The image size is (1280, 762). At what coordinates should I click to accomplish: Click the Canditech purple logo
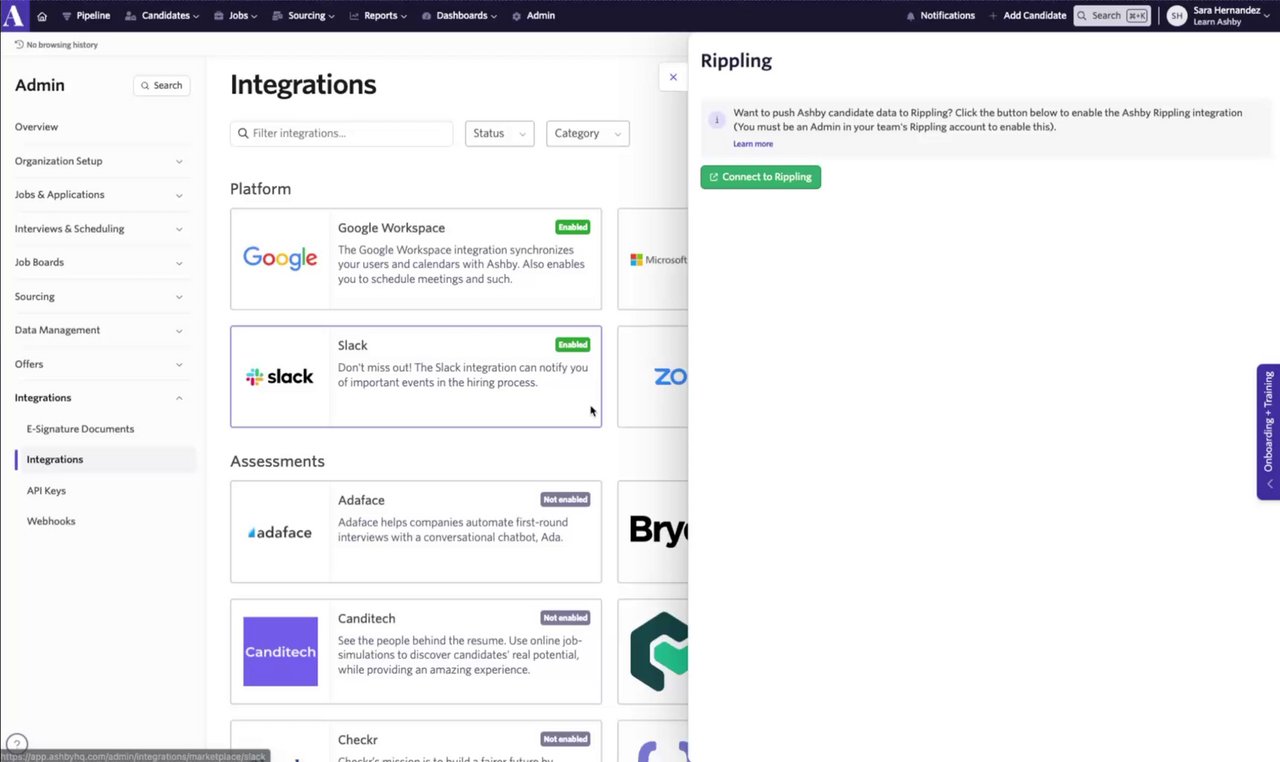click(x=280, y=651)
